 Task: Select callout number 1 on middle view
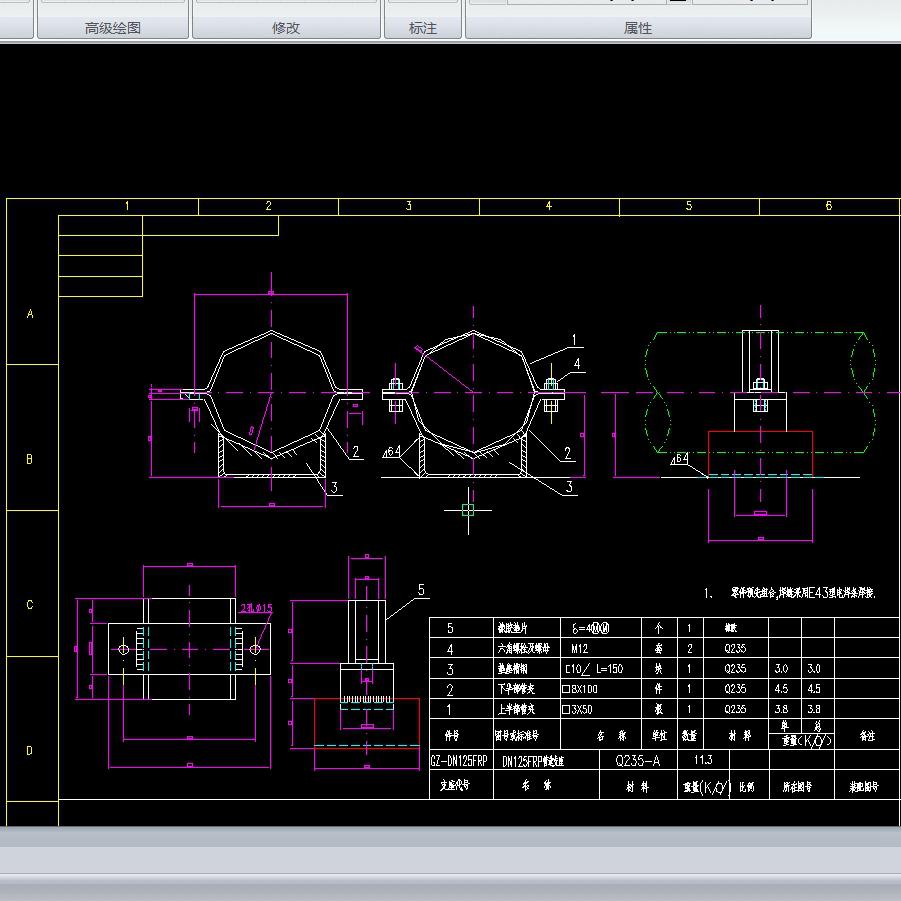[x=573, y=340]
